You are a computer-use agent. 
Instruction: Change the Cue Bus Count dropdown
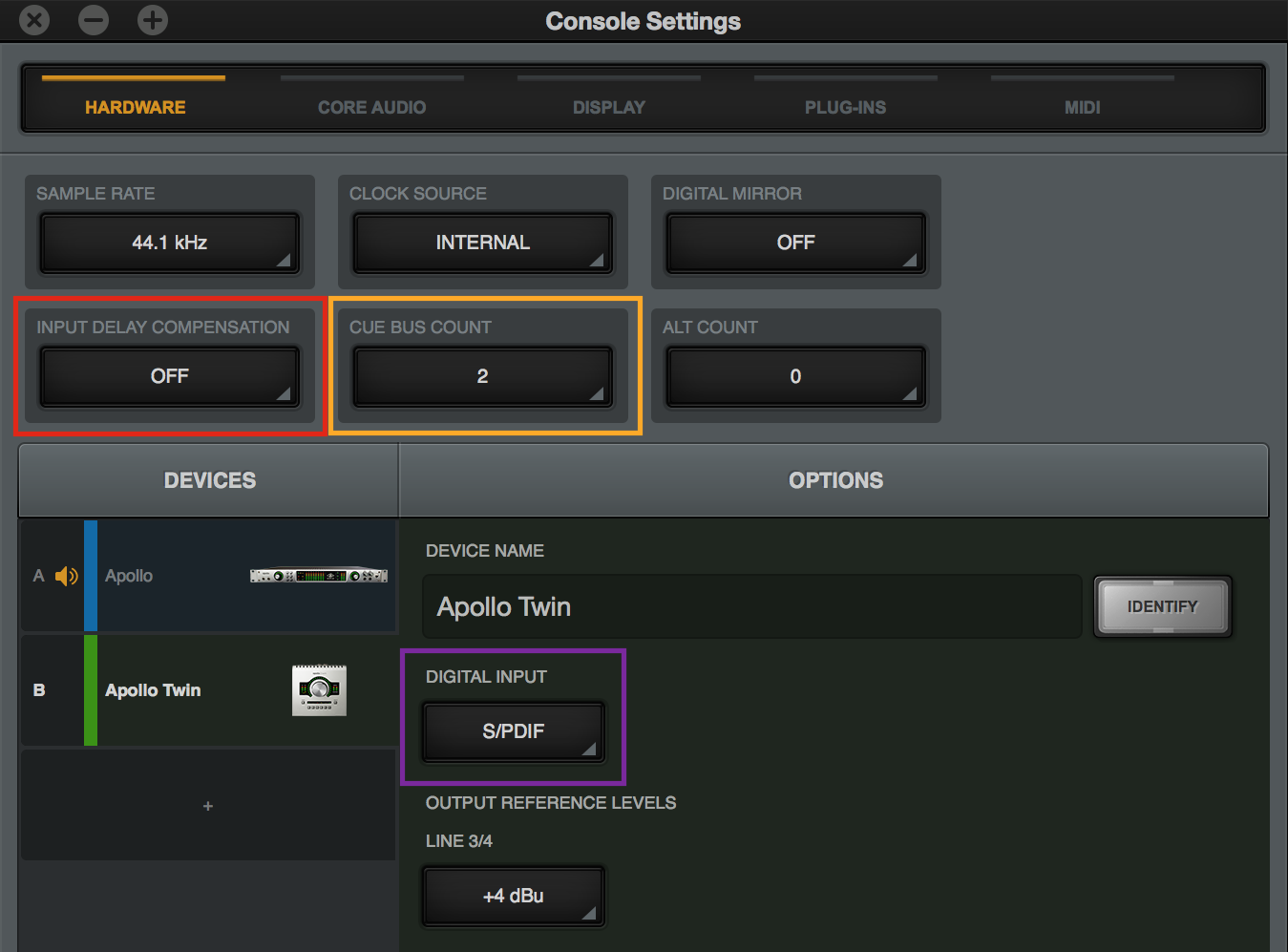click(483, 376)
